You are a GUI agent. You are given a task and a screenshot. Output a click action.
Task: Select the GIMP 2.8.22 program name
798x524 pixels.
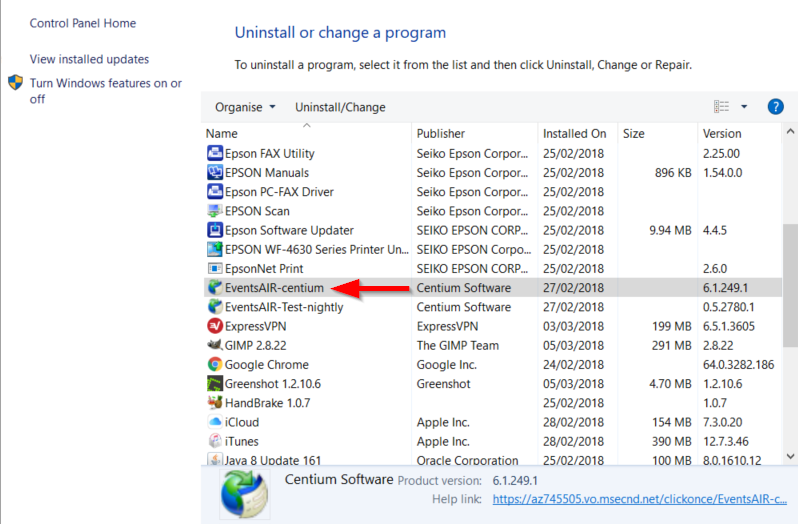(x=255, y=345)
